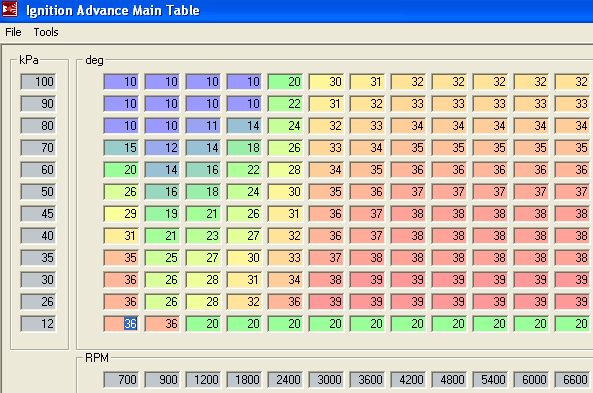Open the File menu
This screenshot has height=393, width=593.
(13, 32)
